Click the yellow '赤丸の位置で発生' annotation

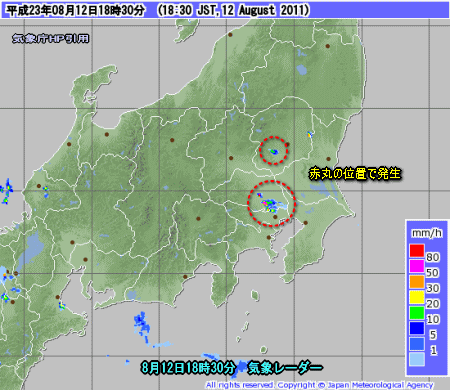coord(355,174)
